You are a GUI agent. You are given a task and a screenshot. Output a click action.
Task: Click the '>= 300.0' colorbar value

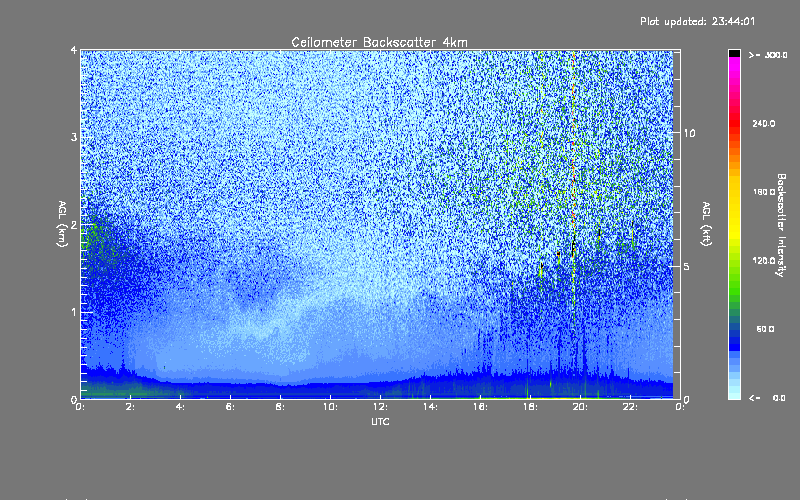click(768, 55)
